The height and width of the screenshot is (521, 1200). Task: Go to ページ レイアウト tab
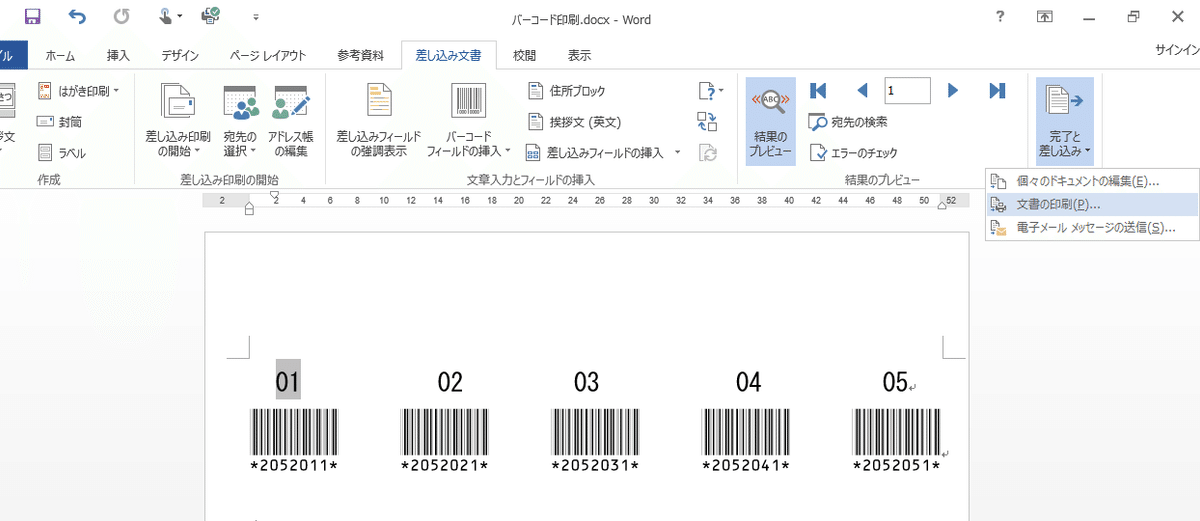coord(268,56)
